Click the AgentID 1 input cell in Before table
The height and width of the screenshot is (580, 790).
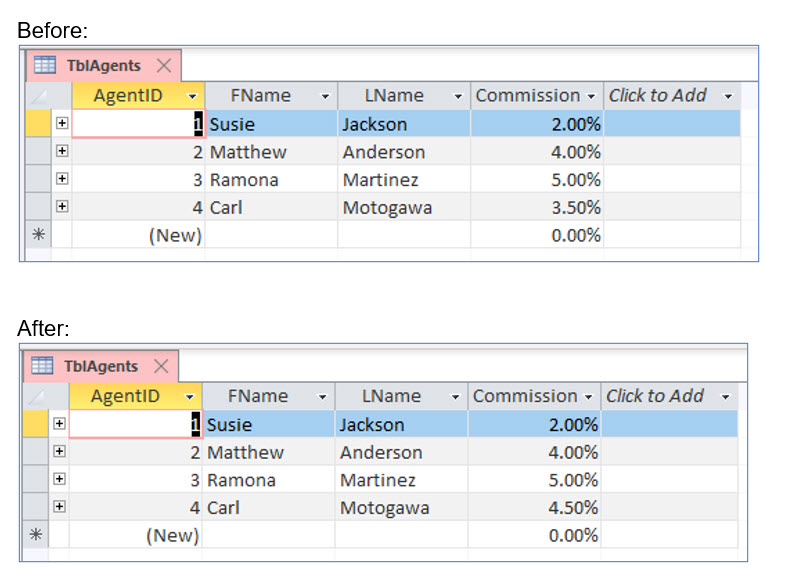pos(138,124)
